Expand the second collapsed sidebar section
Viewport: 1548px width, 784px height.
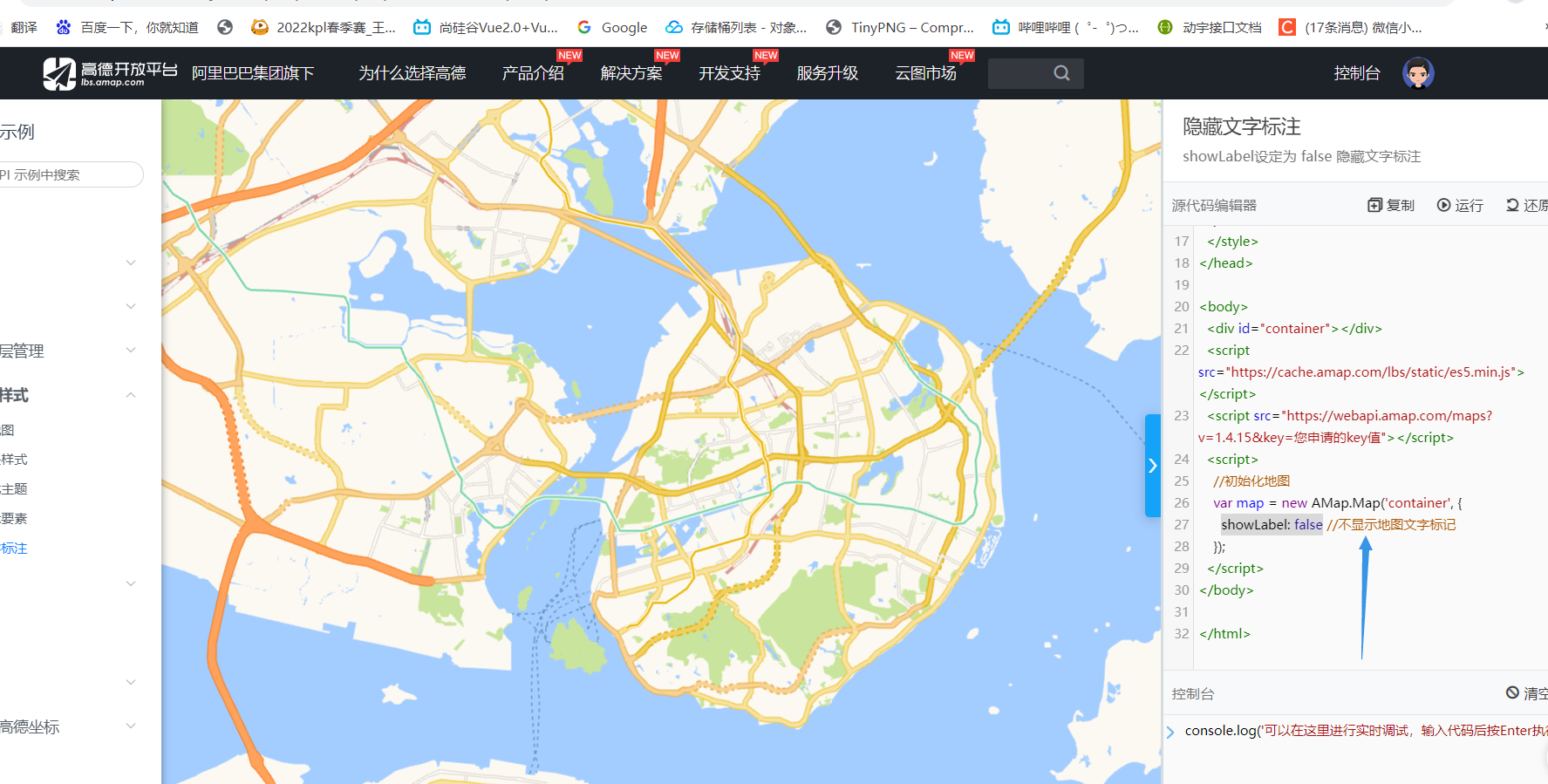click(x=131, y=306)
